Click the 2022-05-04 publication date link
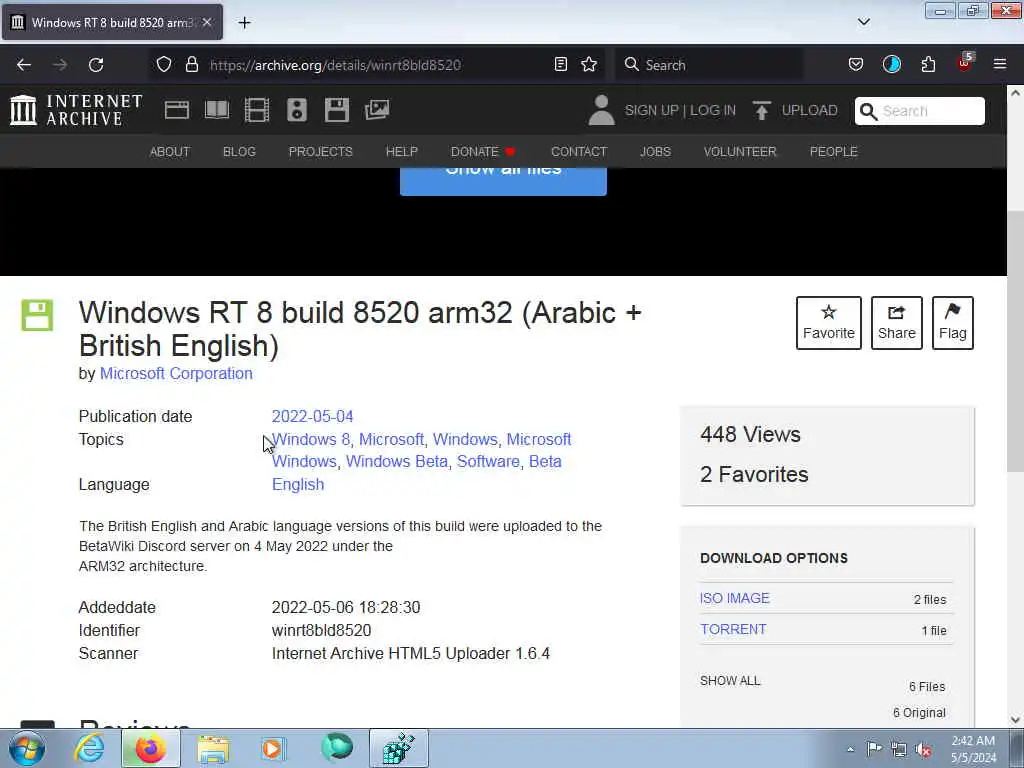 click(312, 417)
